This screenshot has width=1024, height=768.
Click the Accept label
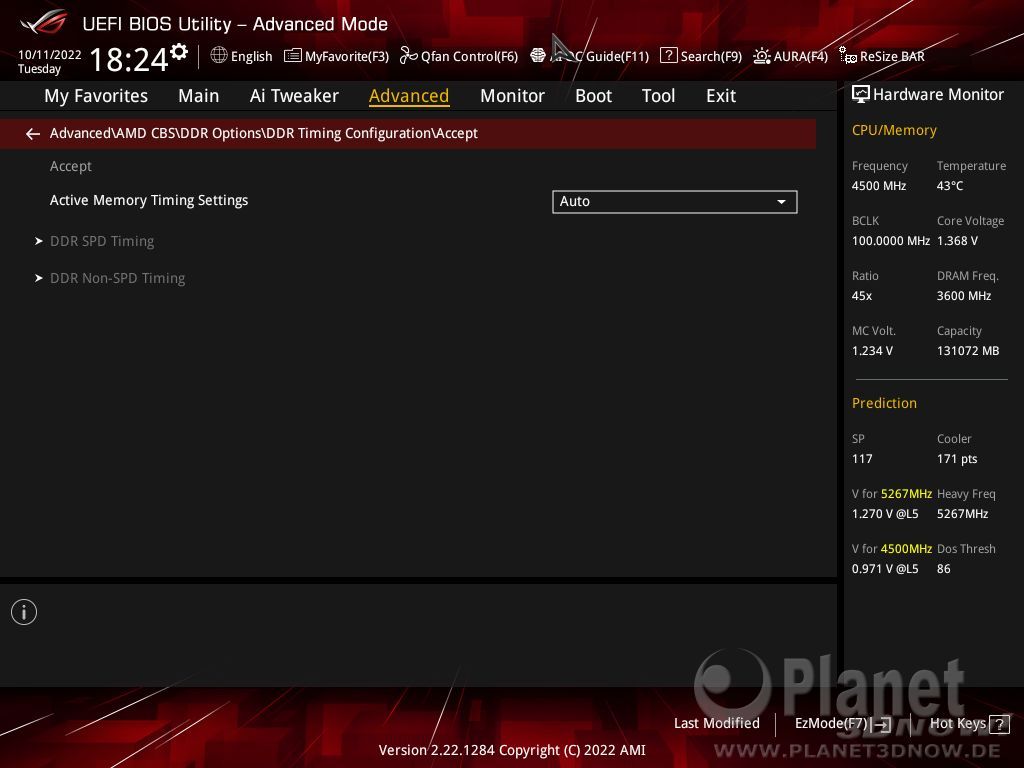click(71, 167)
